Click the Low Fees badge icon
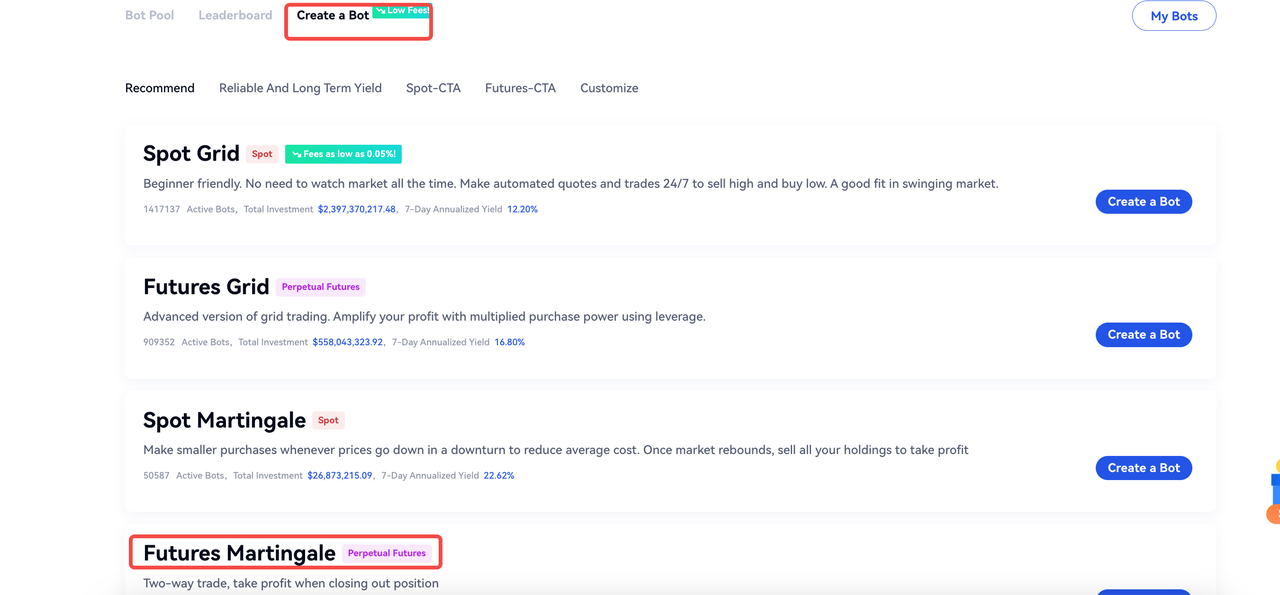The image size is (1280, 595). click(x=381, y=10)
